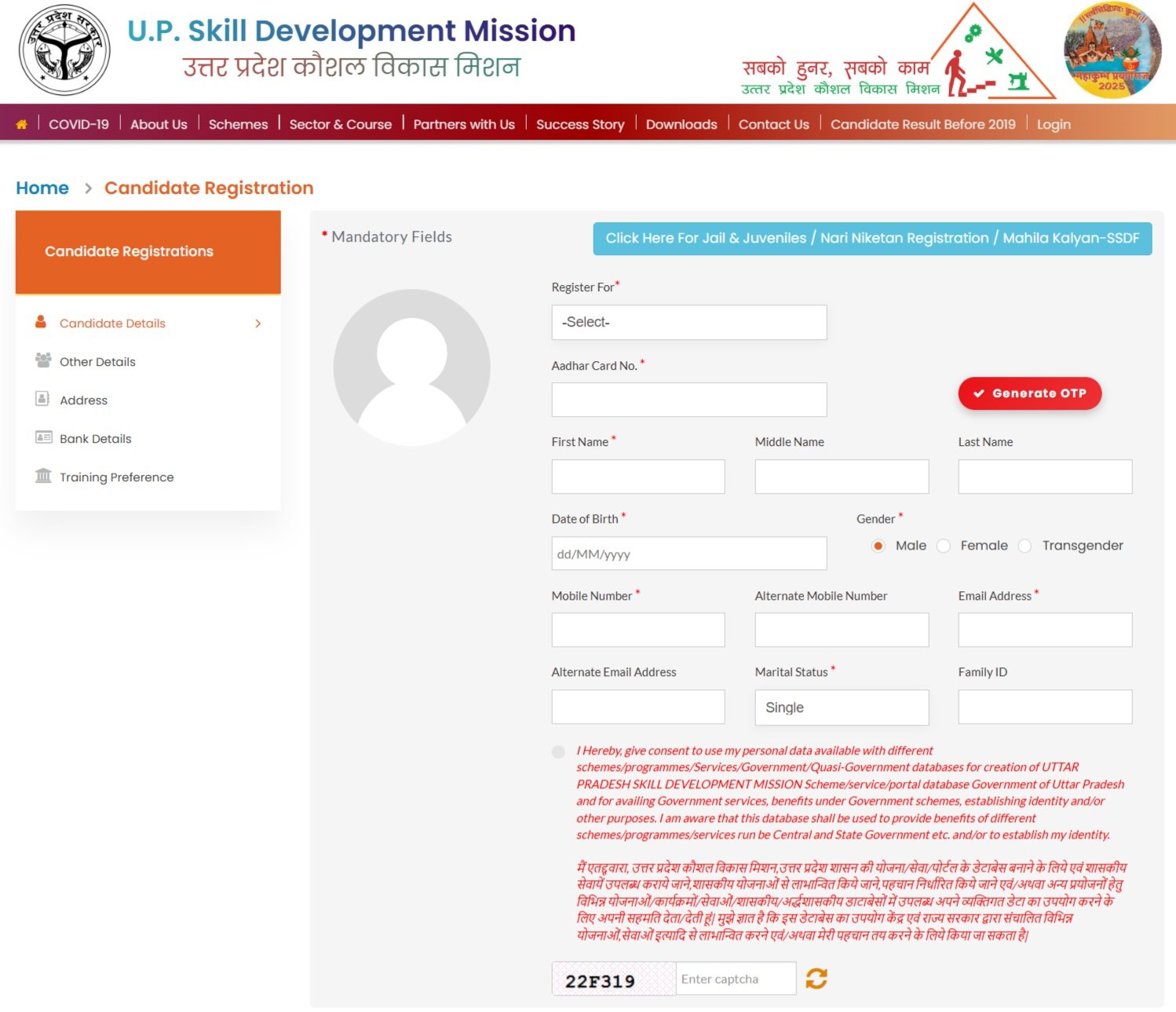The height and width of the screenshot is (1012, 1176).
Task: Open the Downloads menu
Action: click(681, 124)
